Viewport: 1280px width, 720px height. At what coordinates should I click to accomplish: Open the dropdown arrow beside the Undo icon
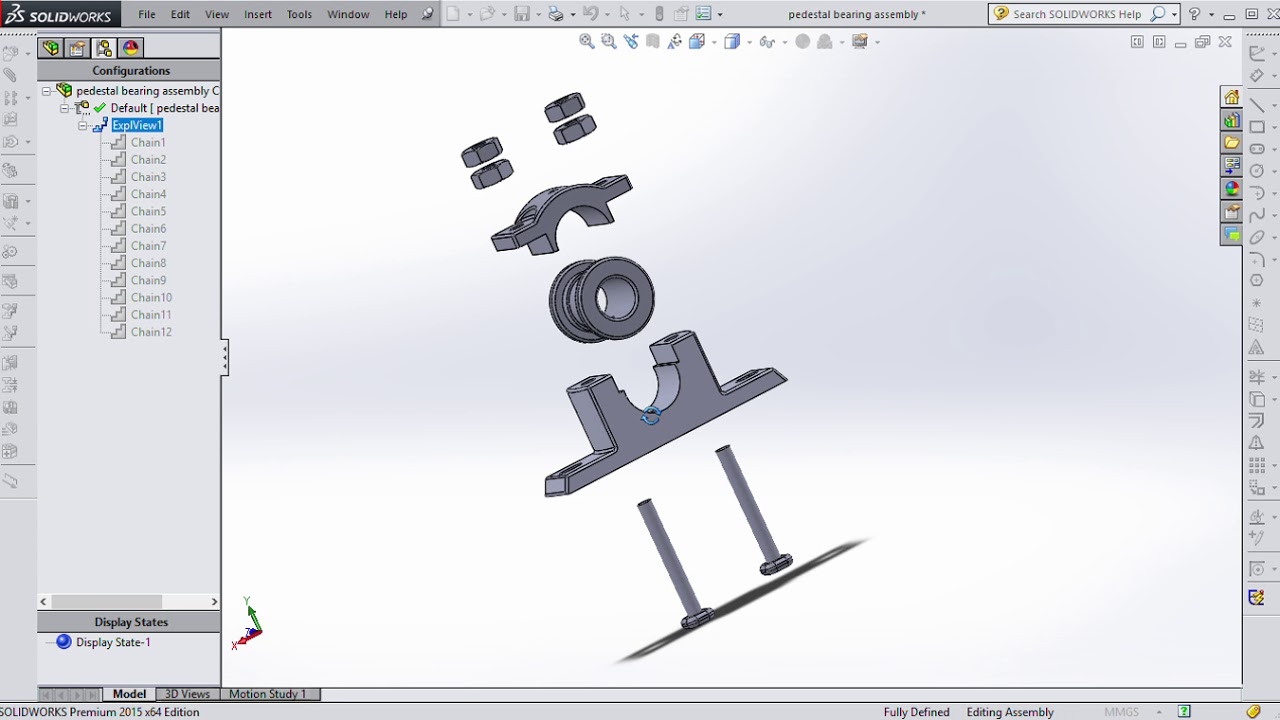[606, 15]
